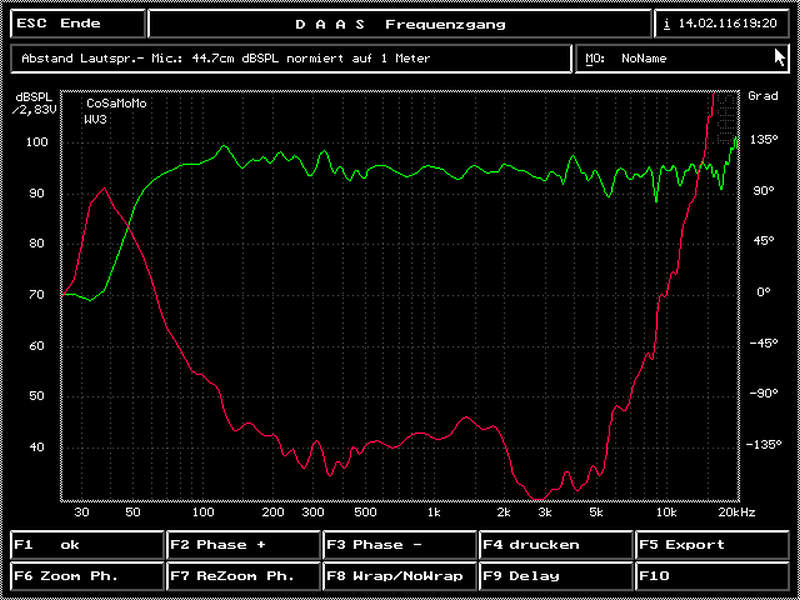Export the measurement with F5 Export
The image size is (800, 600).
pyautogui.click(x=714, y=545)
